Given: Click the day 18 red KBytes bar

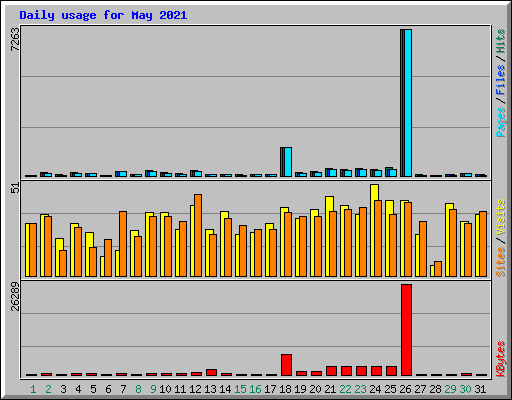Looking at the screenshot, I should tap(286, 365).
